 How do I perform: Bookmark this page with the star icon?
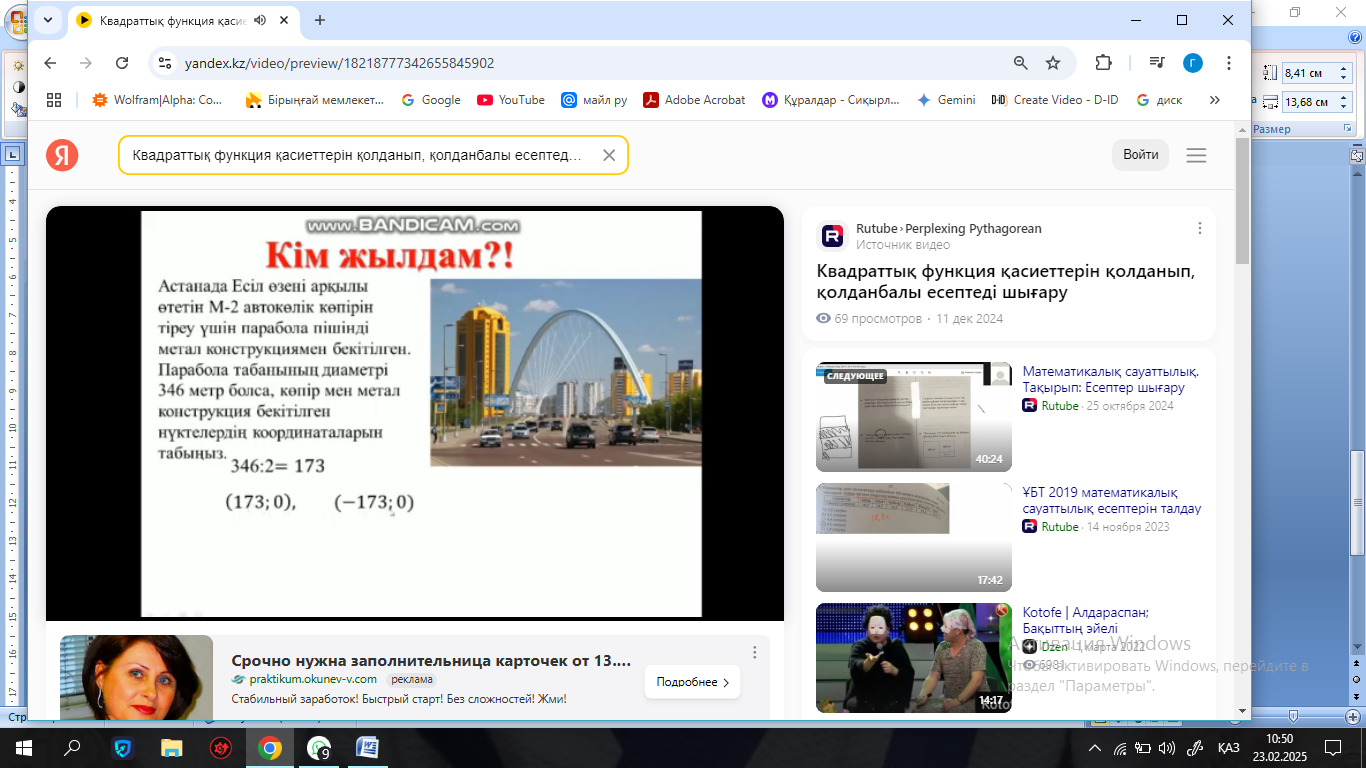(x=1053, y=63)
